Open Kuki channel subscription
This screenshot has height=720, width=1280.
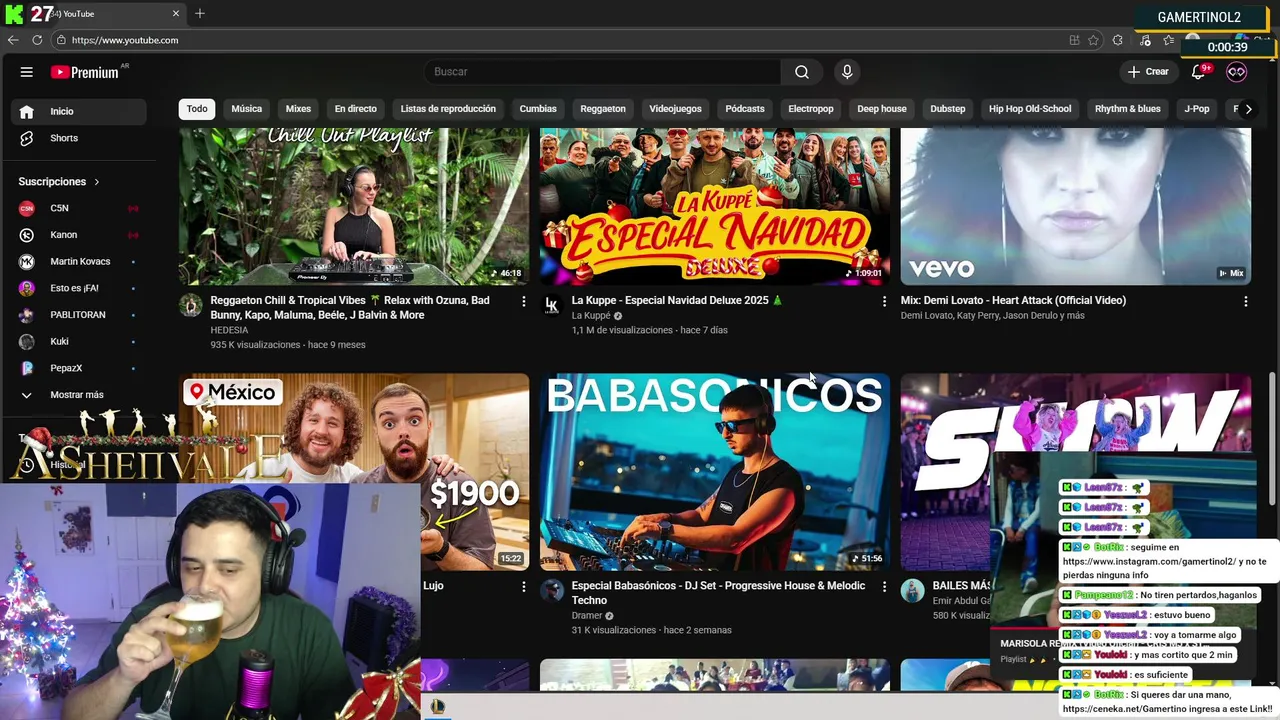click(x=78, y=341)
